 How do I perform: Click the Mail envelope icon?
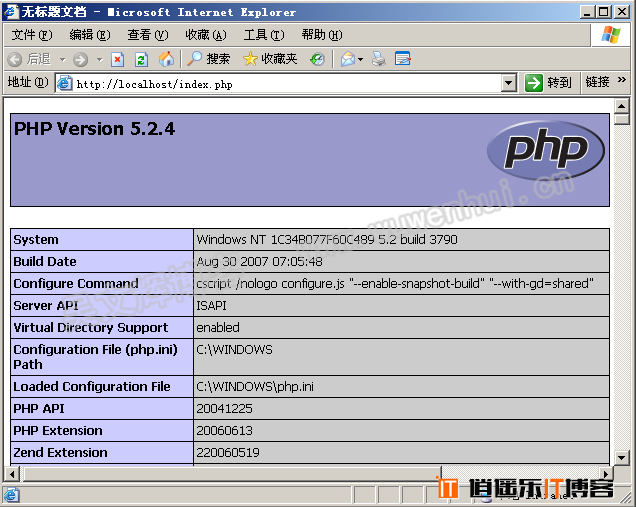coord(348,60)
